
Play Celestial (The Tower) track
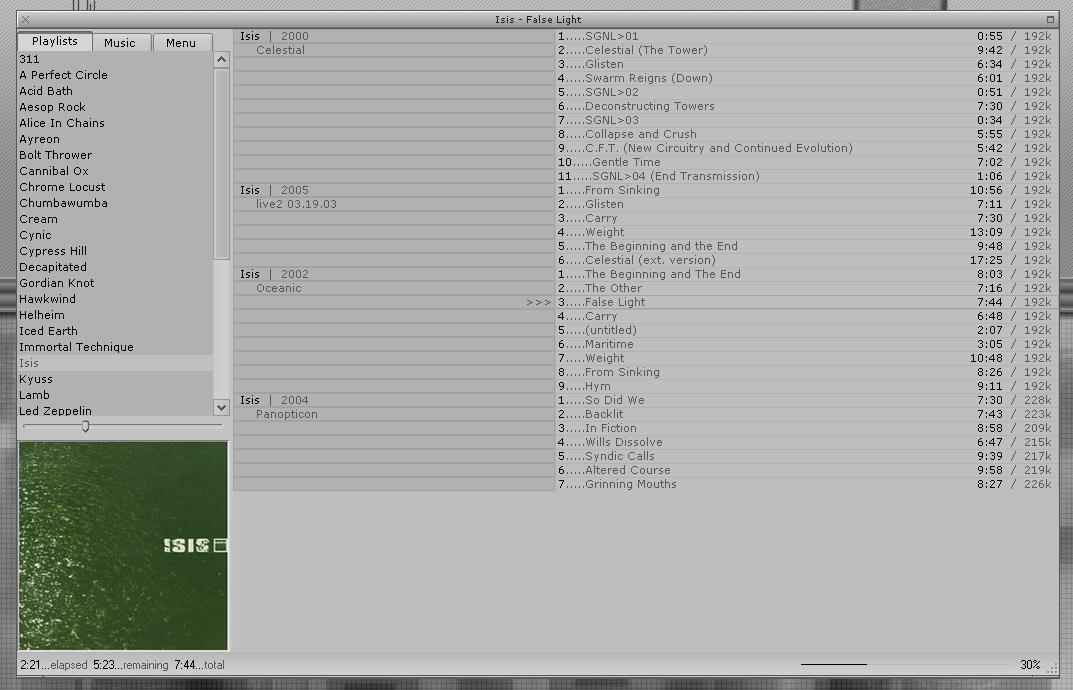(x=805, y=50)
